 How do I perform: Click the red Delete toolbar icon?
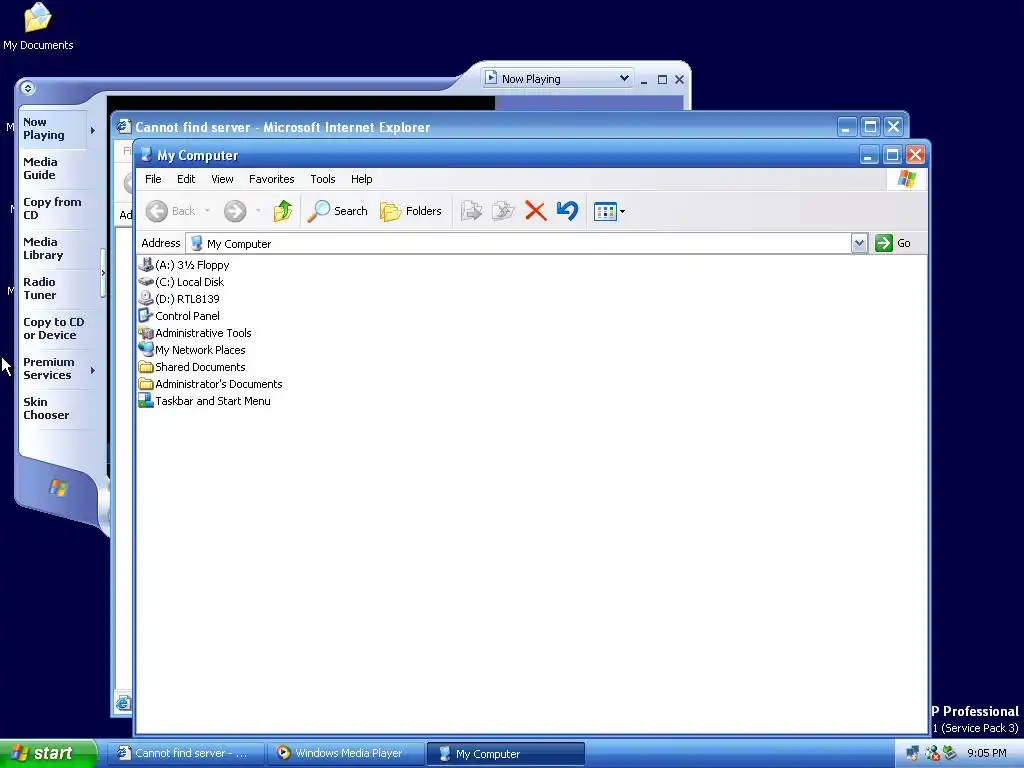coord(536,211)
